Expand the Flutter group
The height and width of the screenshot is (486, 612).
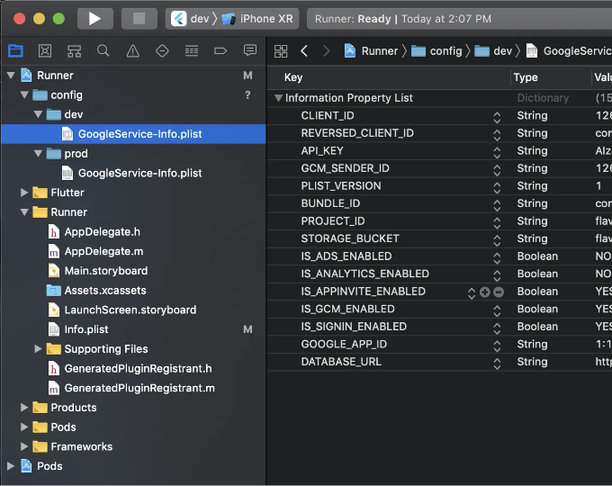coord(24,192)
